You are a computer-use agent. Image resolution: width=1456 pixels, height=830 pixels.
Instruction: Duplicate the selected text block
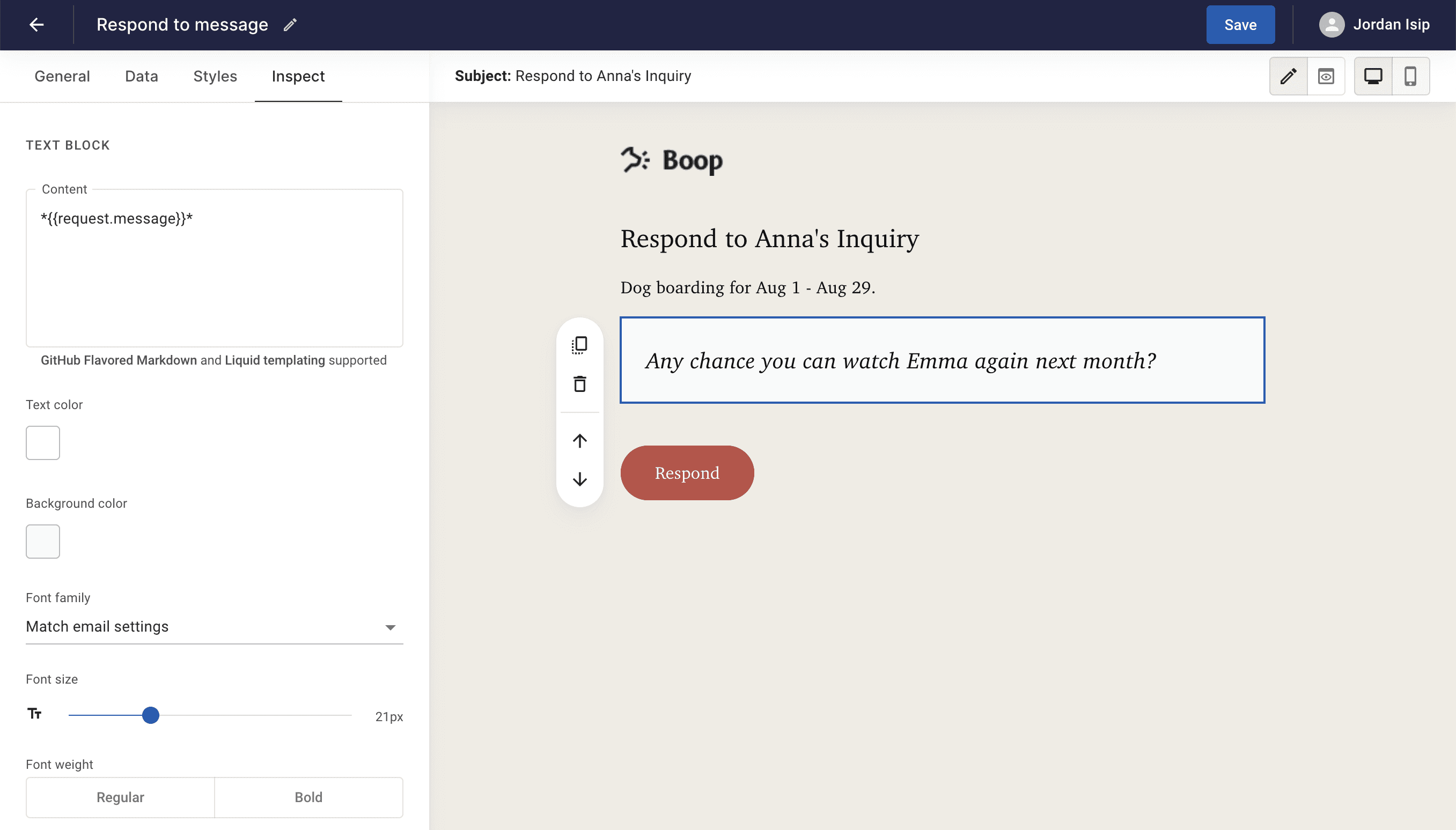(579, 344)
